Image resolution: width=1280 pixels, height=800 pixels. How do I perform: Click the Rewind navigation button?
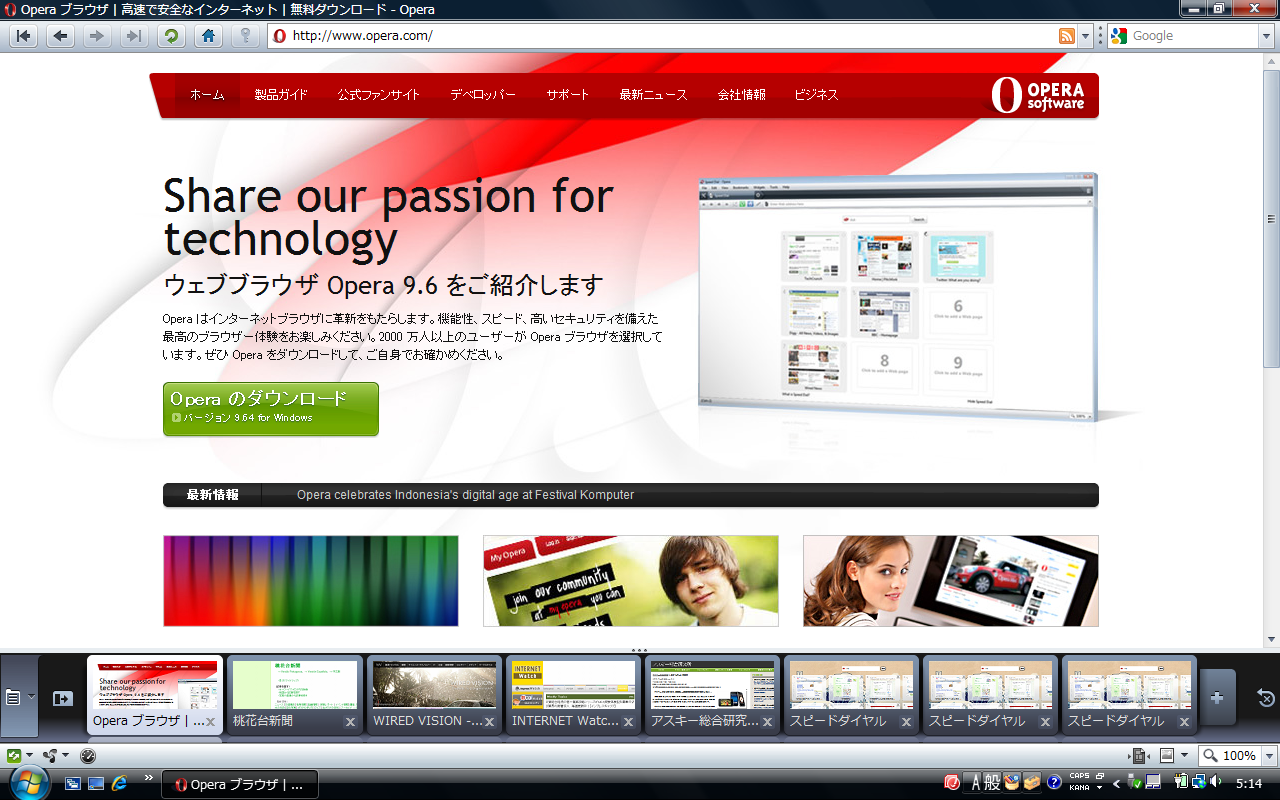click(x=24, y=36)
